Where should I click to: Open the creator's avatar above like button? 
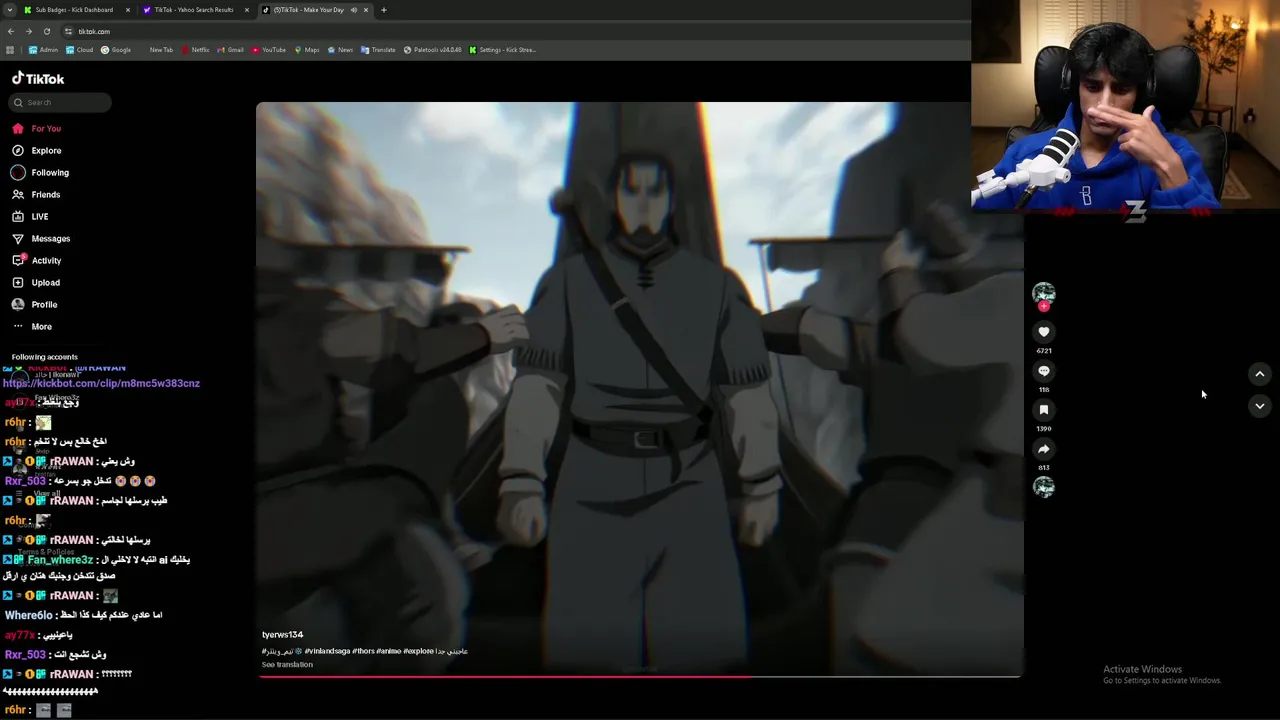(x=1043, y=292)
